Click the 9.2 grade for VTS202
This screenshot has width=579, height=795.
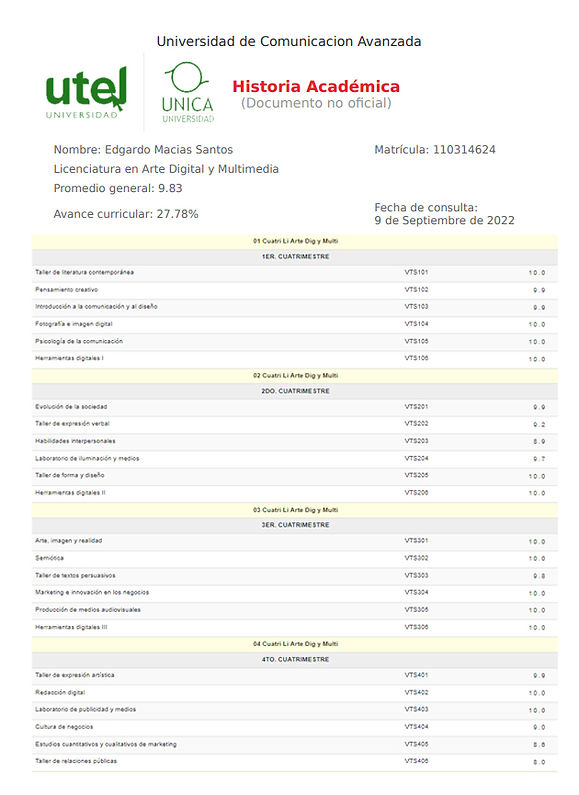[539, 425]
